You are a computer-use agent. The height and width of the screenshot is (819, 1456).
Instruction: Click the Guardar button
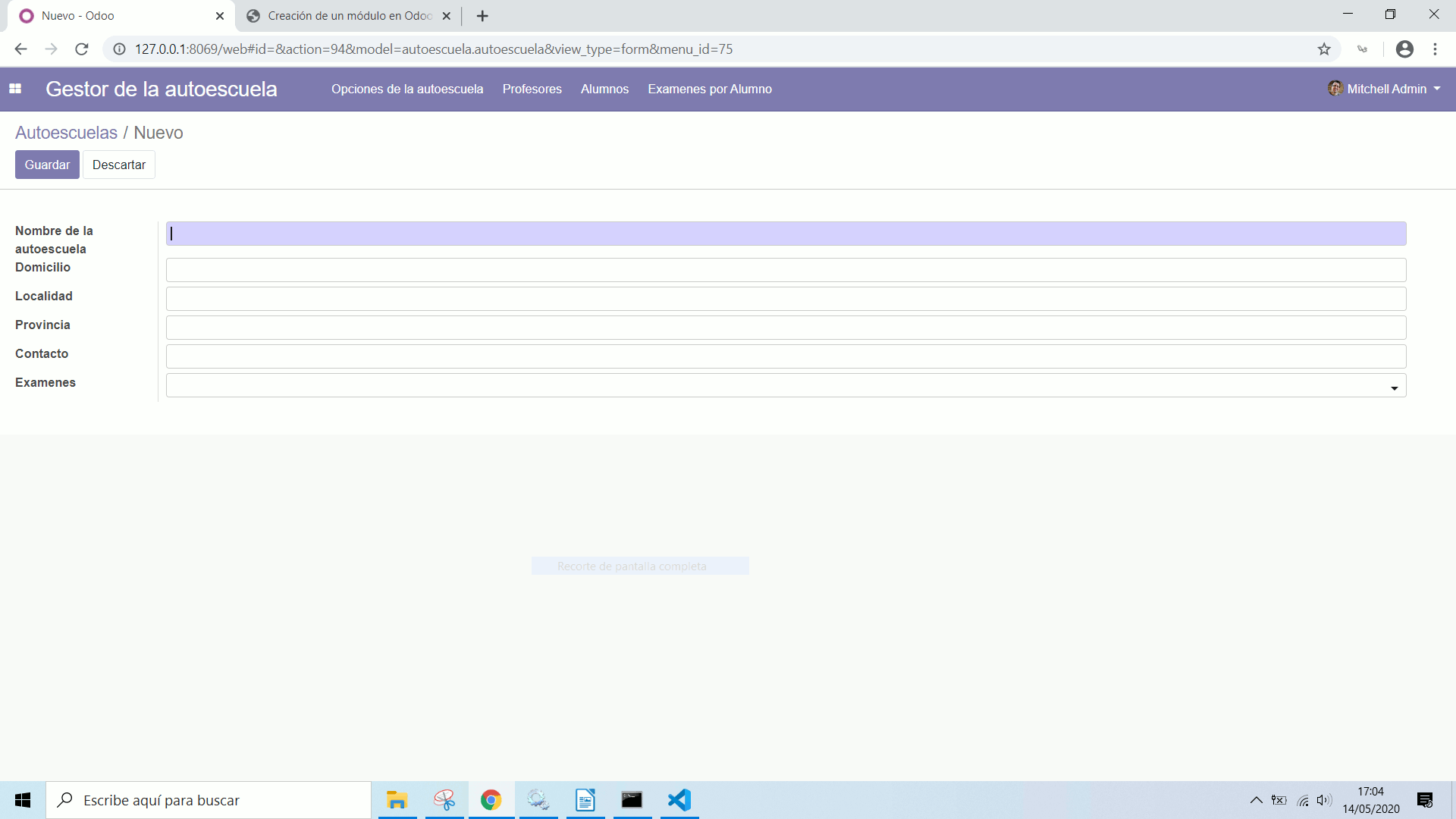[x=46, y=165]
